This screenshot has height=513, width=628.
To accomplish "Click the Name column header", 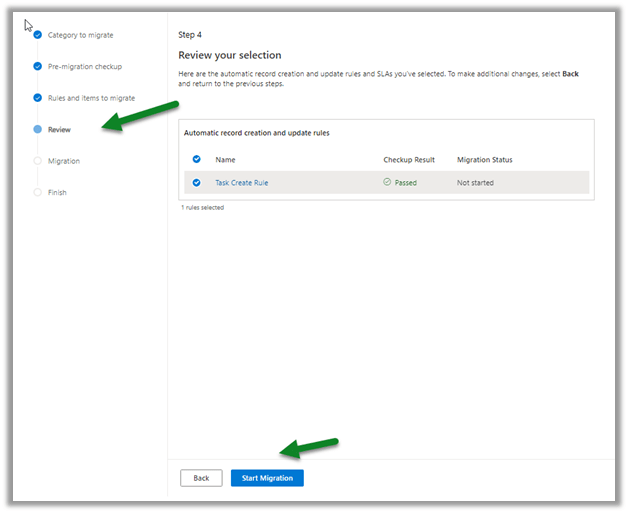I will (225, 160).
